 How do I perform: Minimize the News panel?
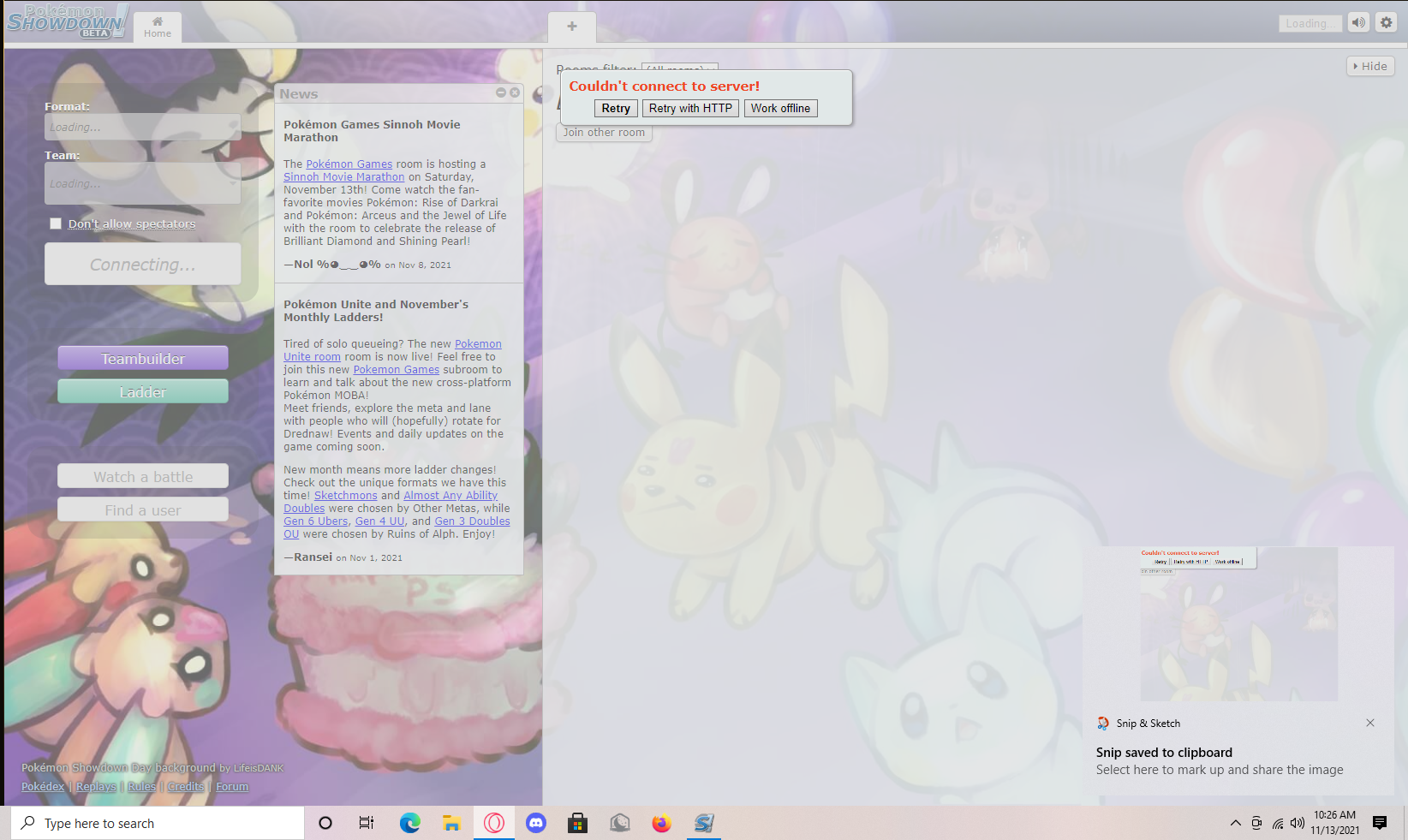point(501,92)
